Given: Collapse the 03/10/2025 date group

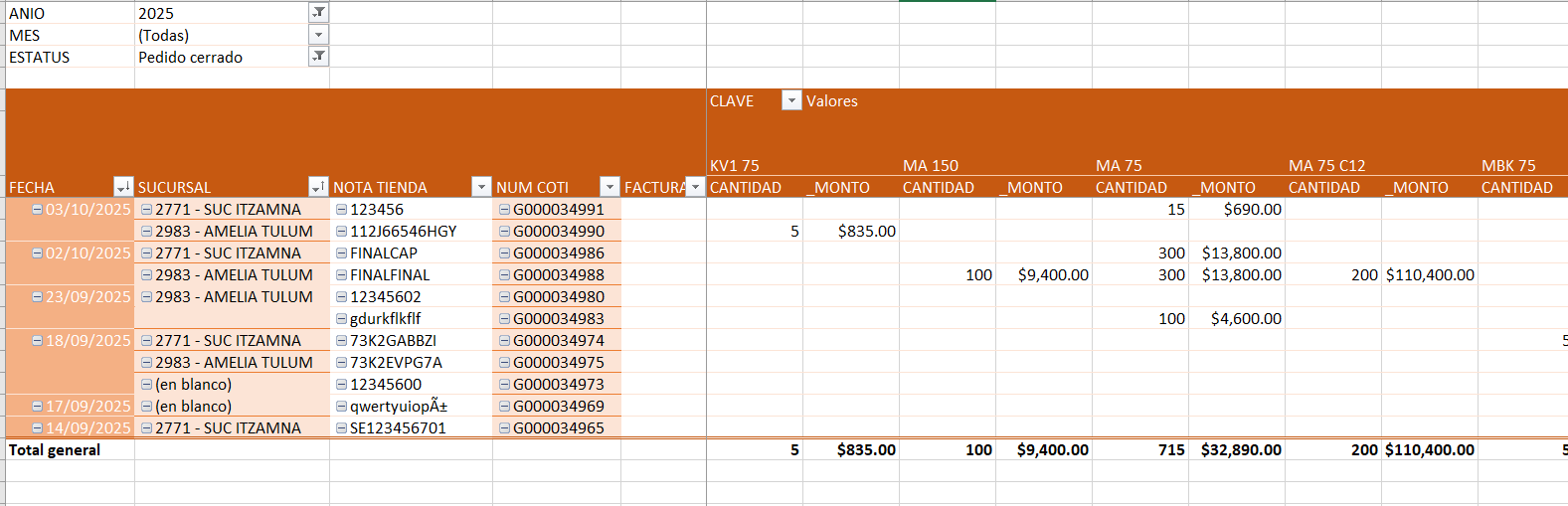Looking at the screenshot, I should [x=37, y=210].
